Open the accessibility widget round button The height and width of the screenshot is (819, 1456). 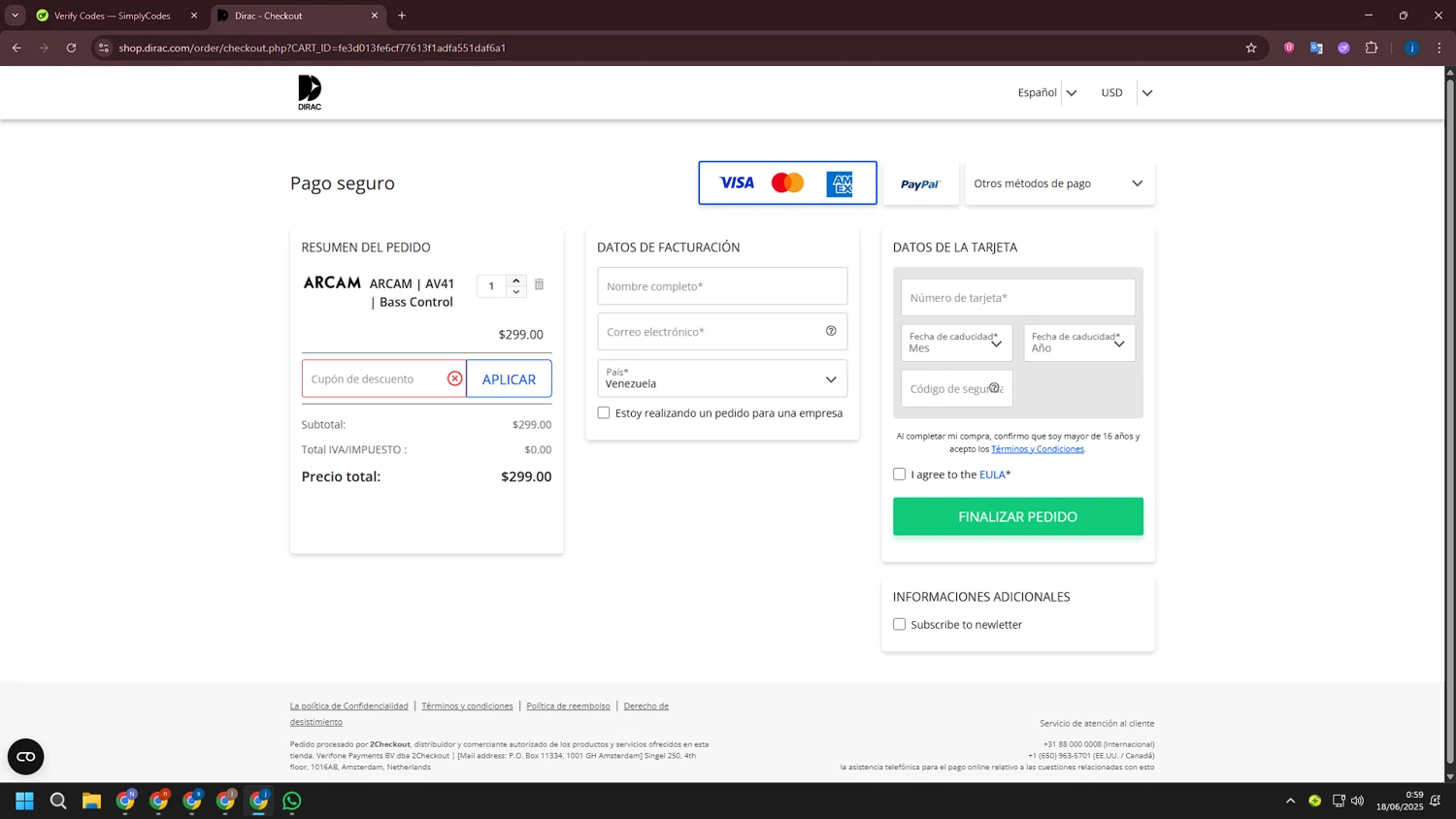[x=26, y=757]
